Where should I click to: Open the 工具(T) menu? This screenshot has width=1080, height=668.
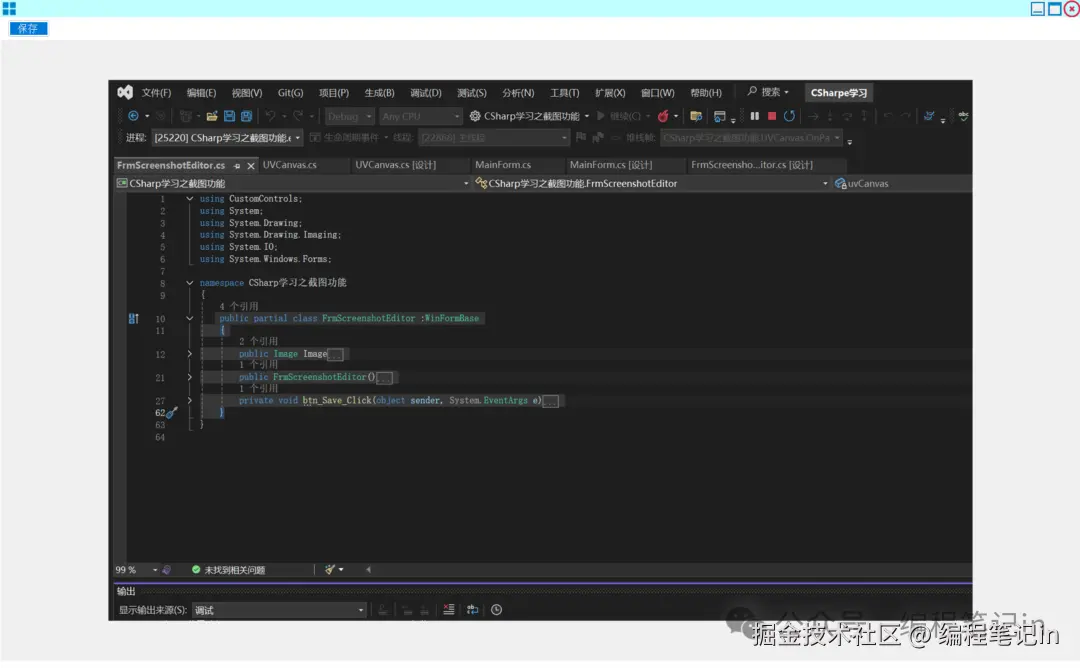click(x=564, y=93)
